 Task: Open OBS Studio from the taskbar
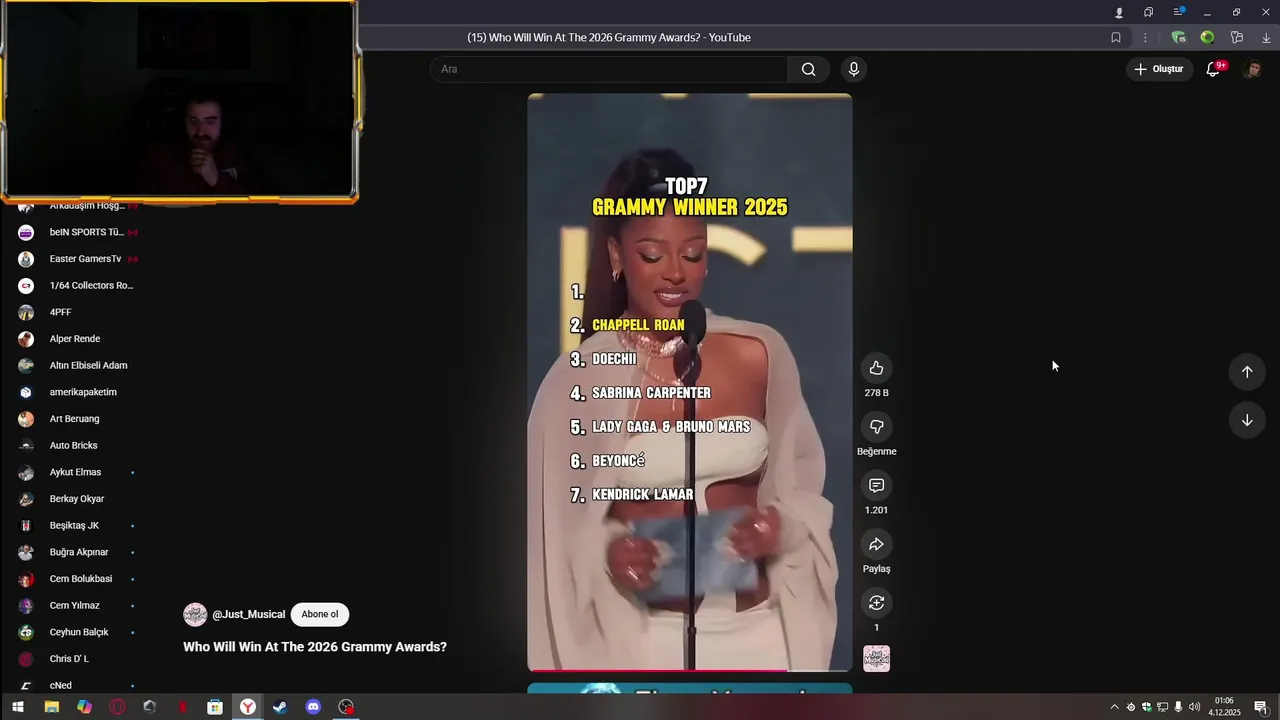coord(346,707)
